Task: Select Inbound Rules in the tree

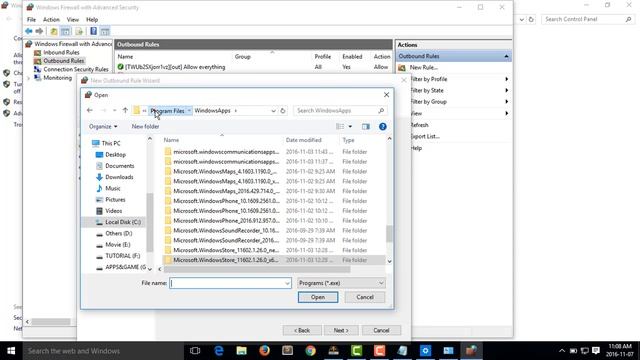Action: pyautogui.click(x=61, y=52)
